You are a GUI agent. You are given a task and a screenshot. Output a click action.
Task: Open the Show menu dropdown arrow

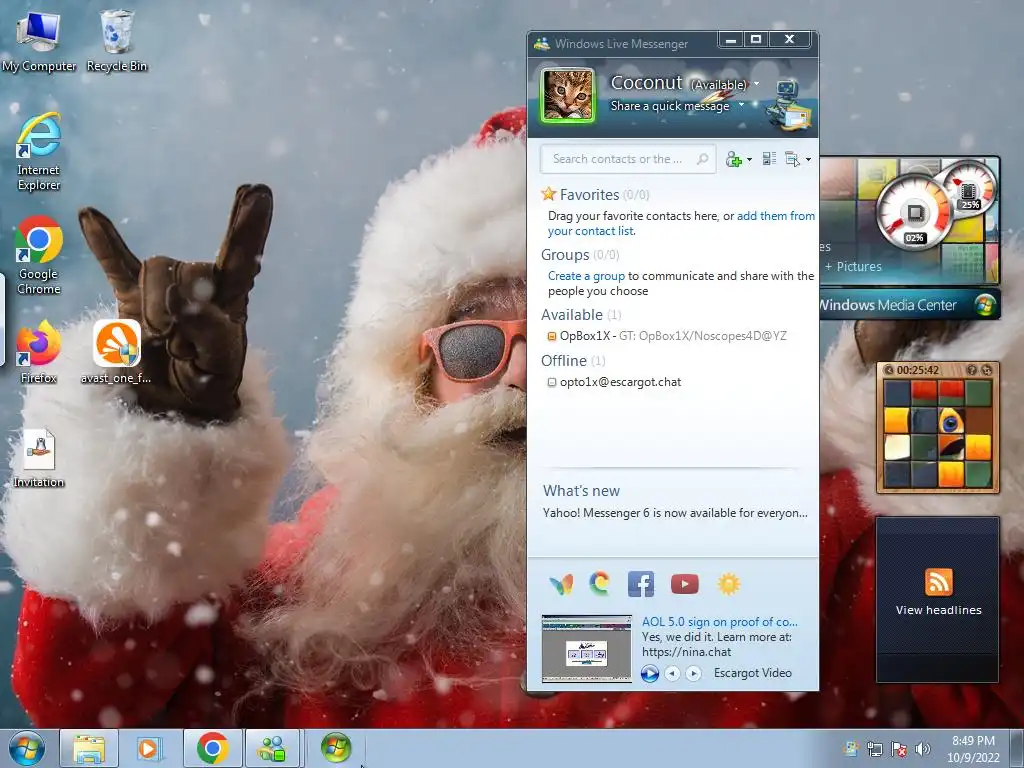click(808, 159)
